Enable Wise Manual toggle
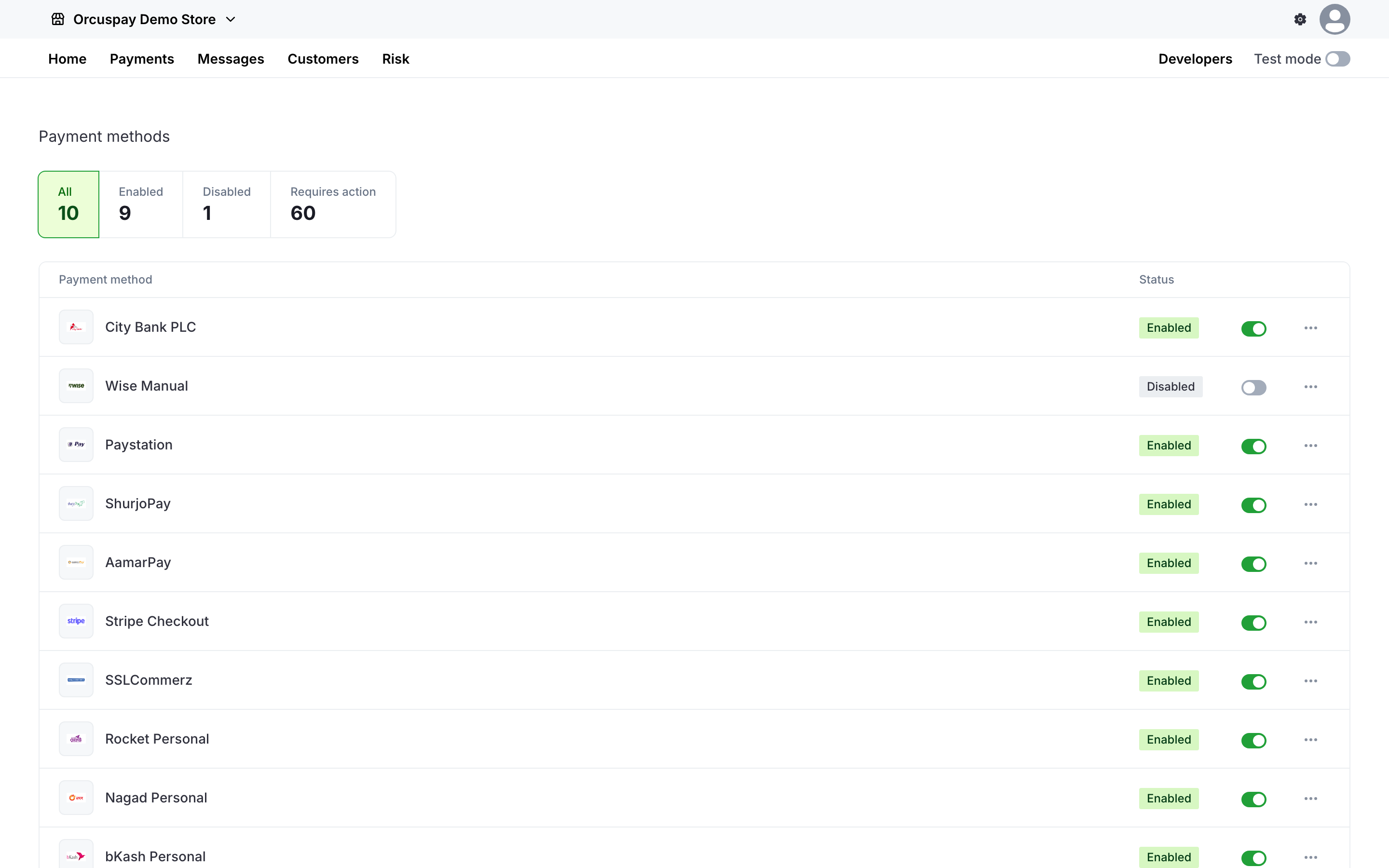 1253,388
